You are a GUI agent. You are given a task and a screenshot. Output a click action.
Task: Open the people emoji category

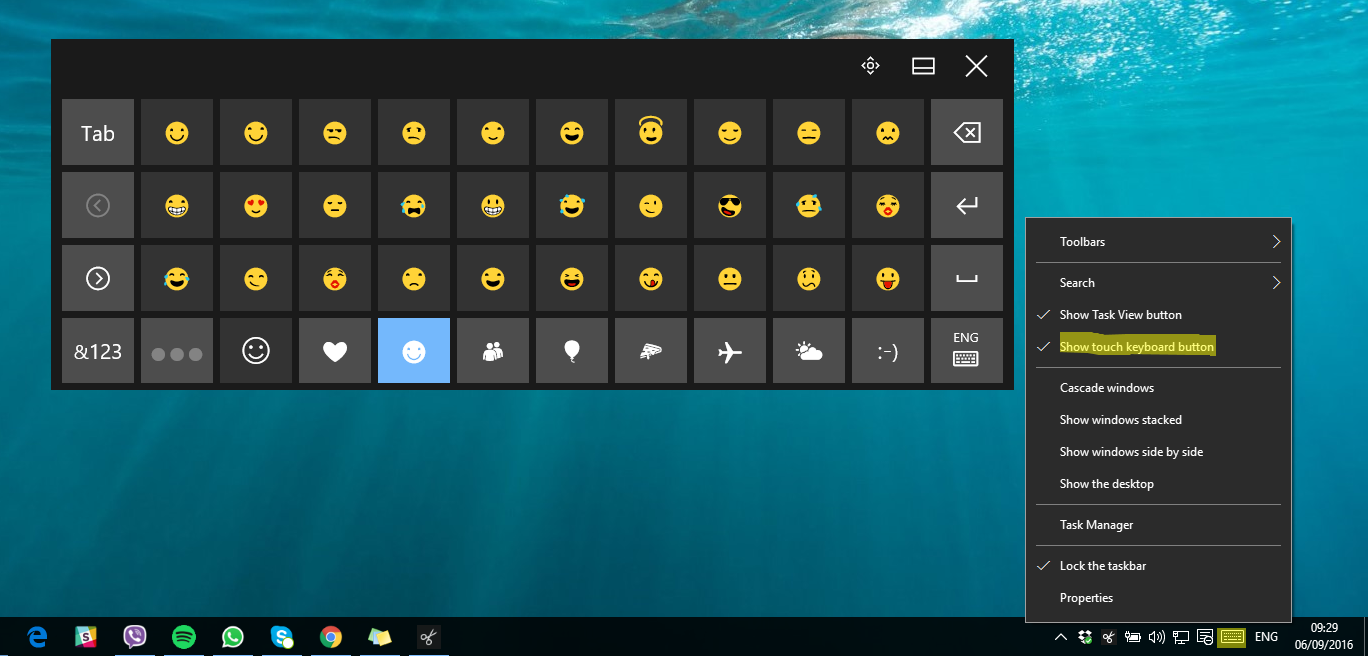tap(493, 351)
